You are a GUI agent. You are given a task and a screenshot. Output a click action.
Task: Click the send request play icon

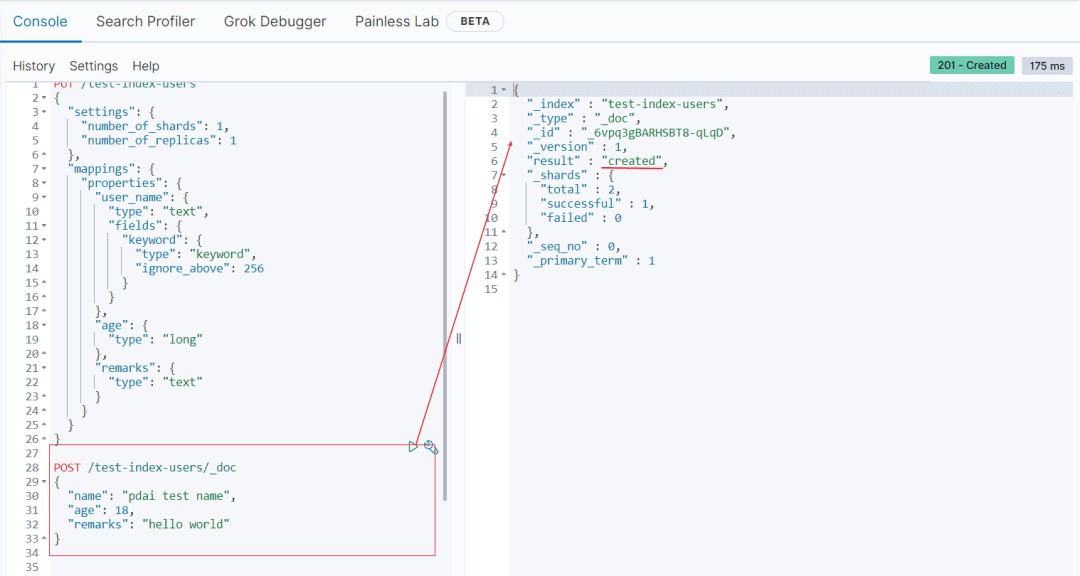coord(413,446)
